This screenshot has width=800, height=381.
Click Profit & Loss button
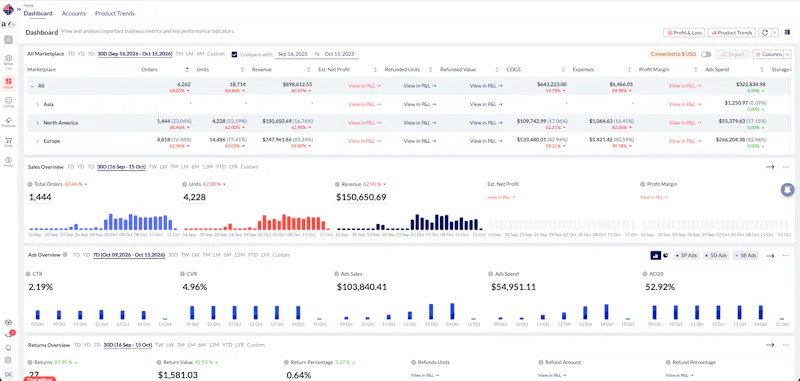(x=684, y=33)
